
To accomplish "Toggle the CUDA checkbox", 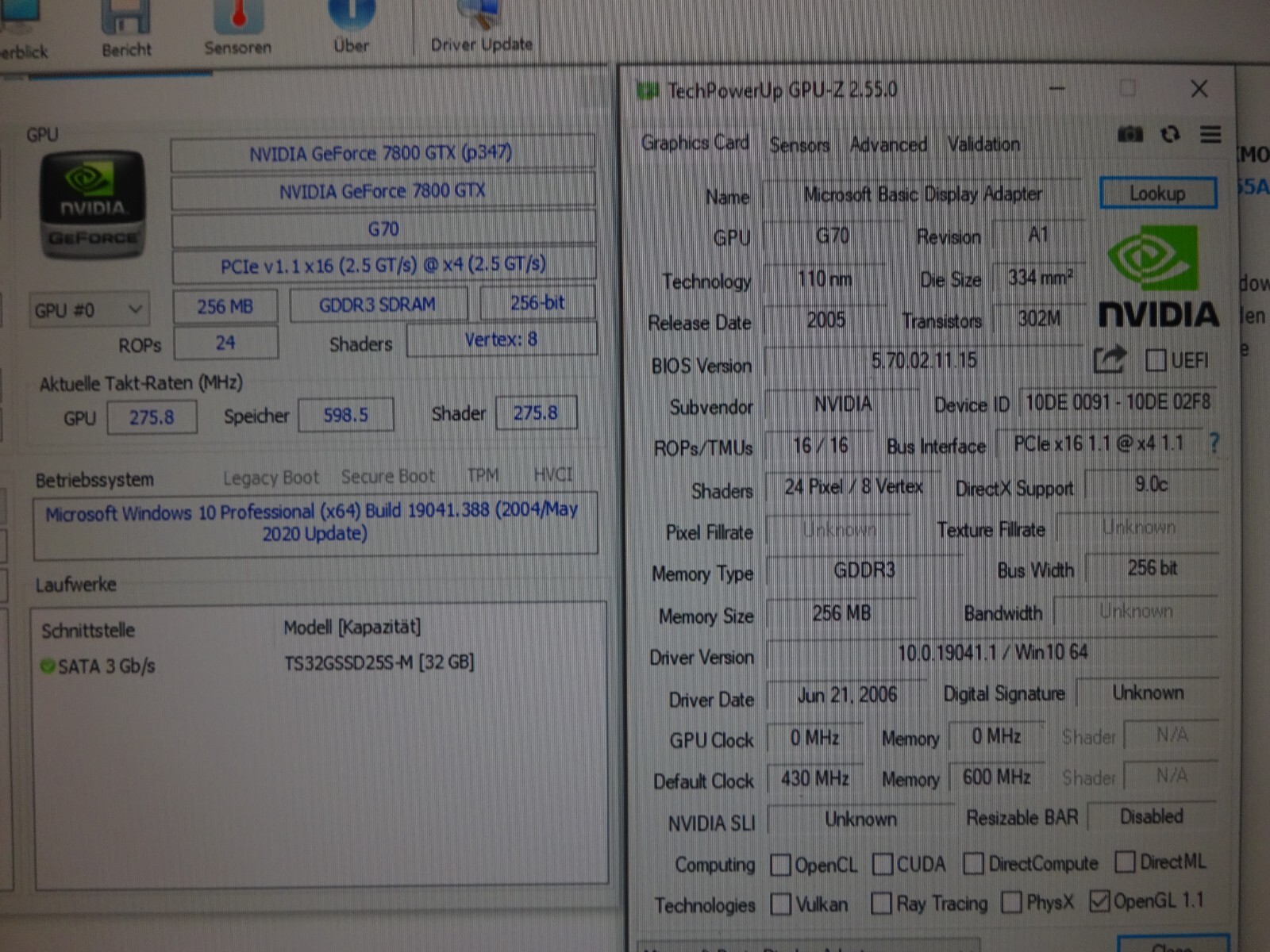I will (x=882, y=864).
